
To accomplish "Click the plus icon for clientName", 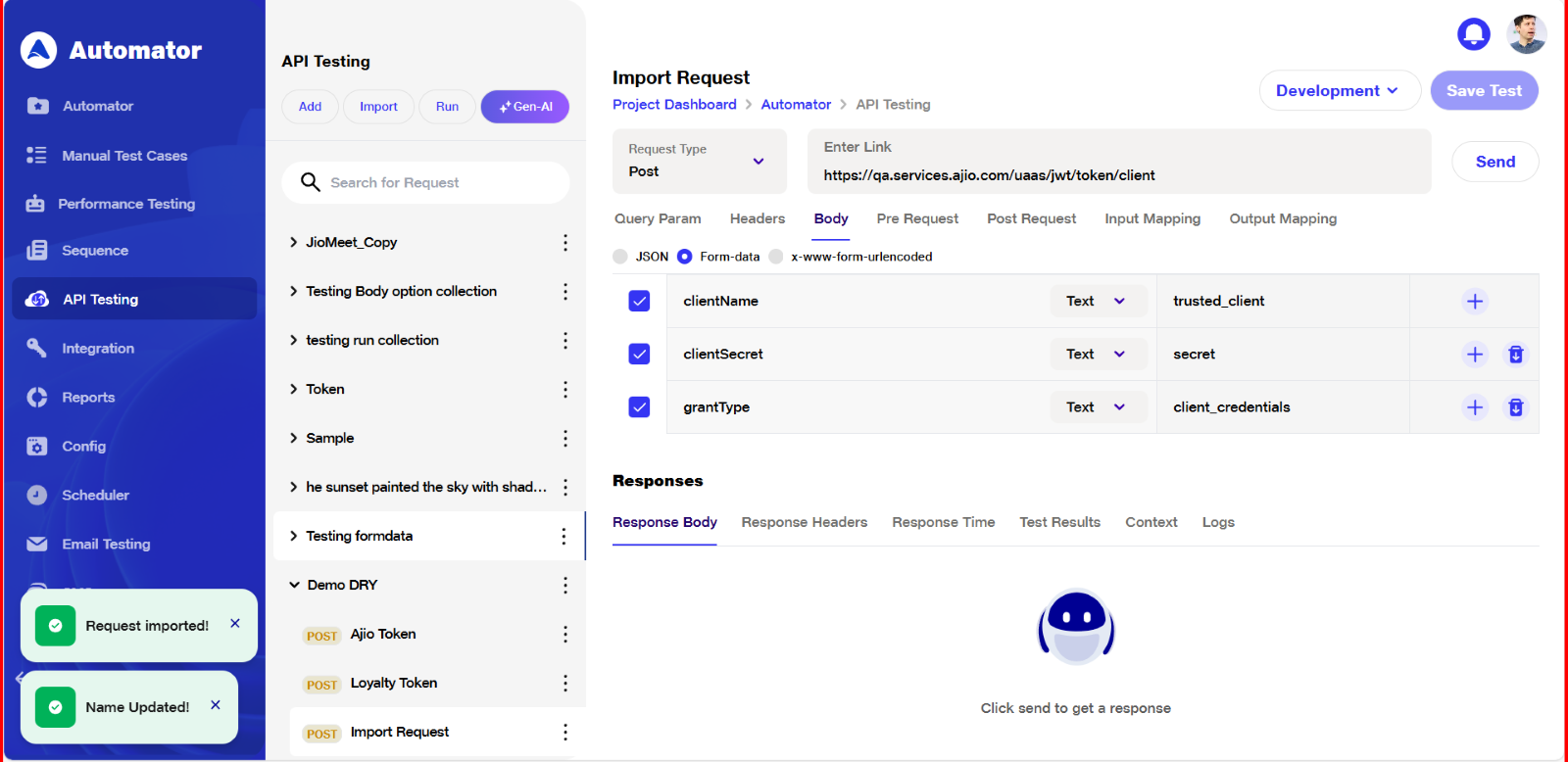I will click(1474, 302).
